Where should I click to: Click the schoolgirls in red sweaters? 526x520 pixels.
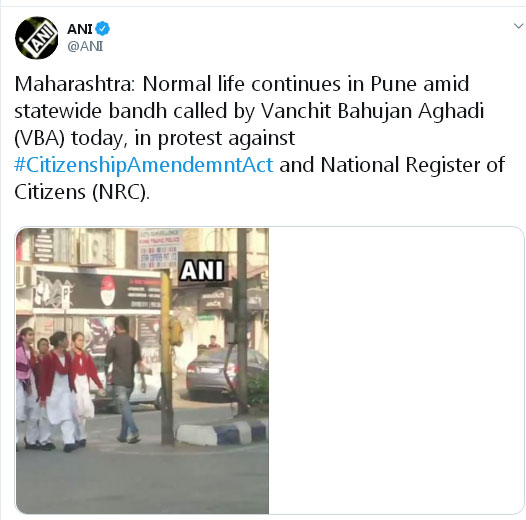coord(59,387)
